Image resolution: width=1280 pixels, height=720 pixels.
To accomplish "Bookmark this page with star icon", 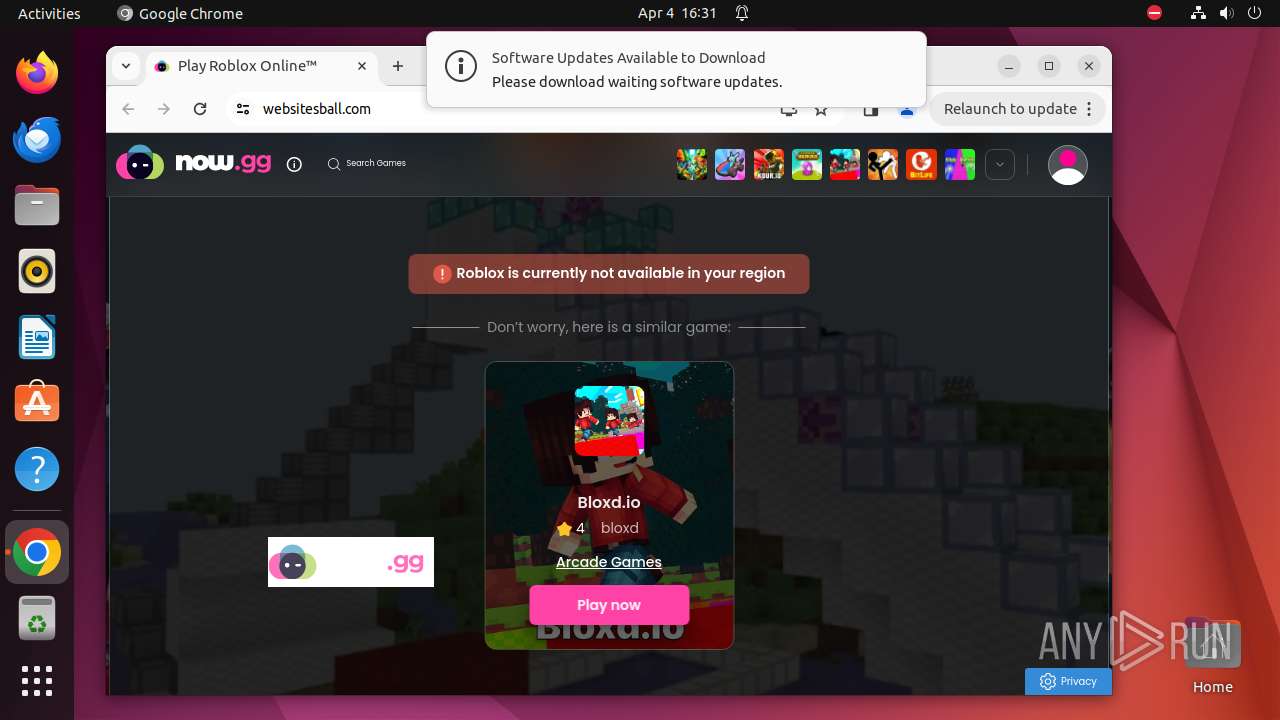I will (x=821, y=109).
